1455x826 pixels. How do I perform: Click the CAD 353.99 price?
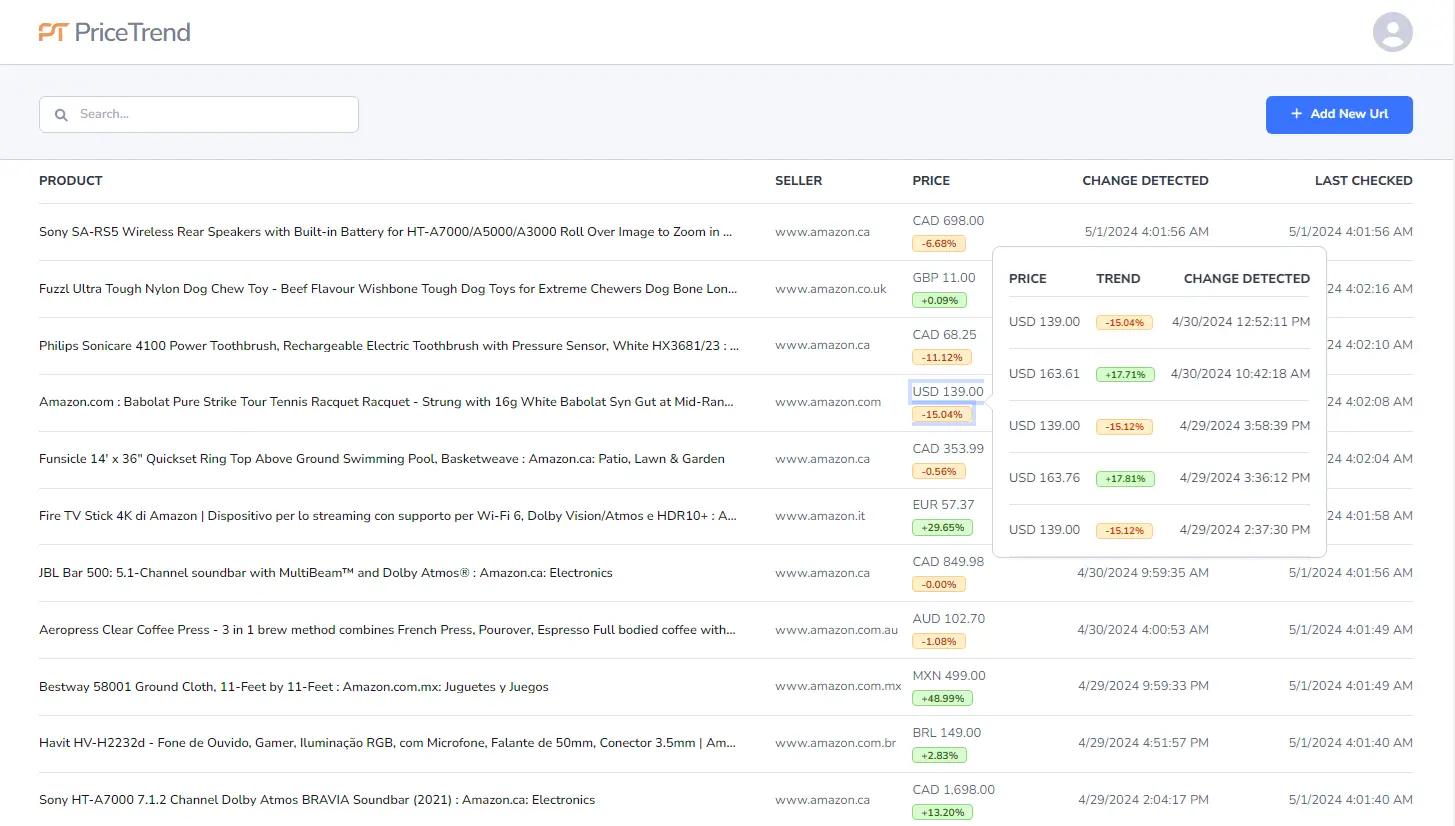coord(948,449)
